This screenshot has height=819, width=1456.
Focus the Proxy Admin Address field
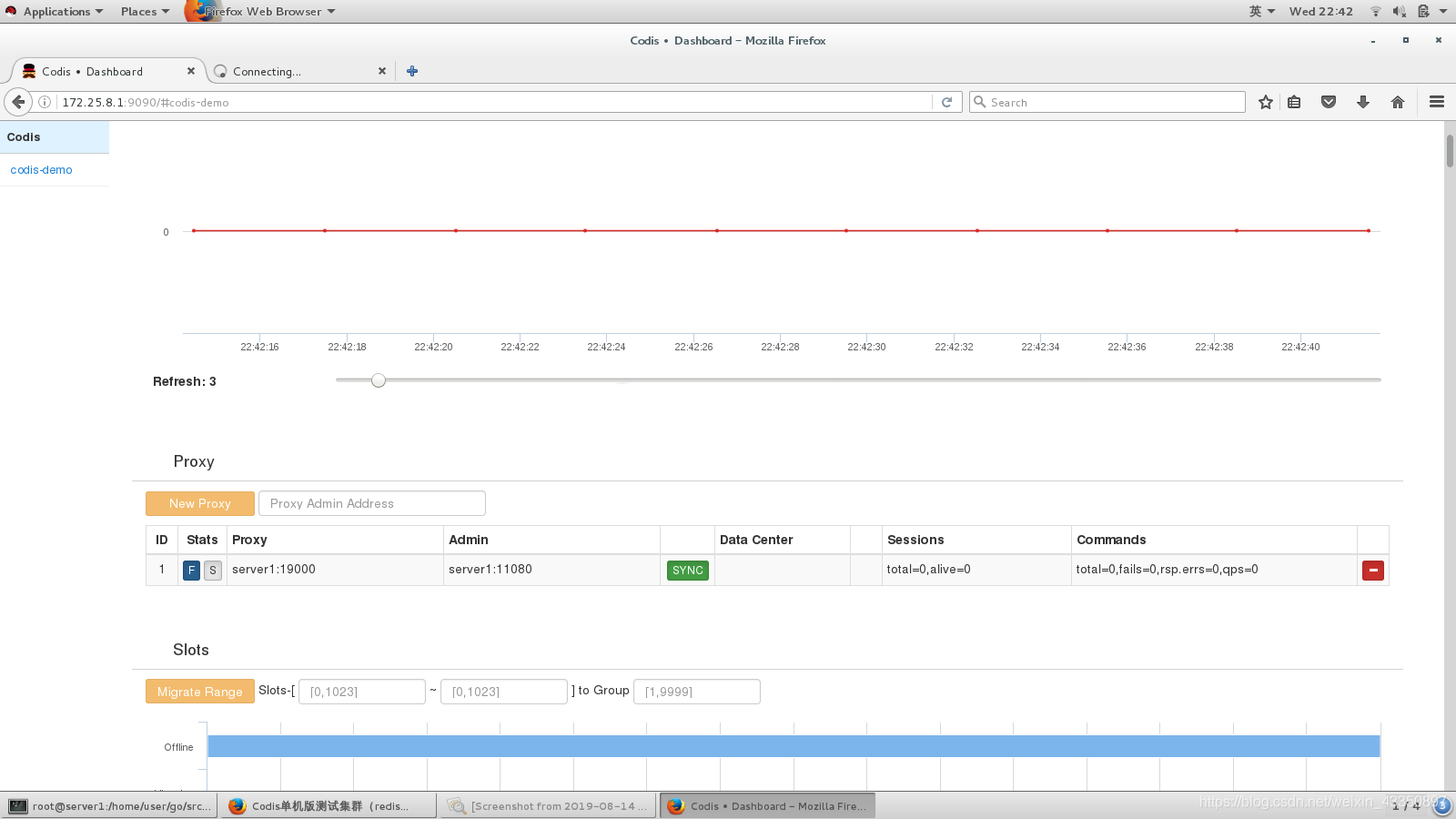point(372,503)
